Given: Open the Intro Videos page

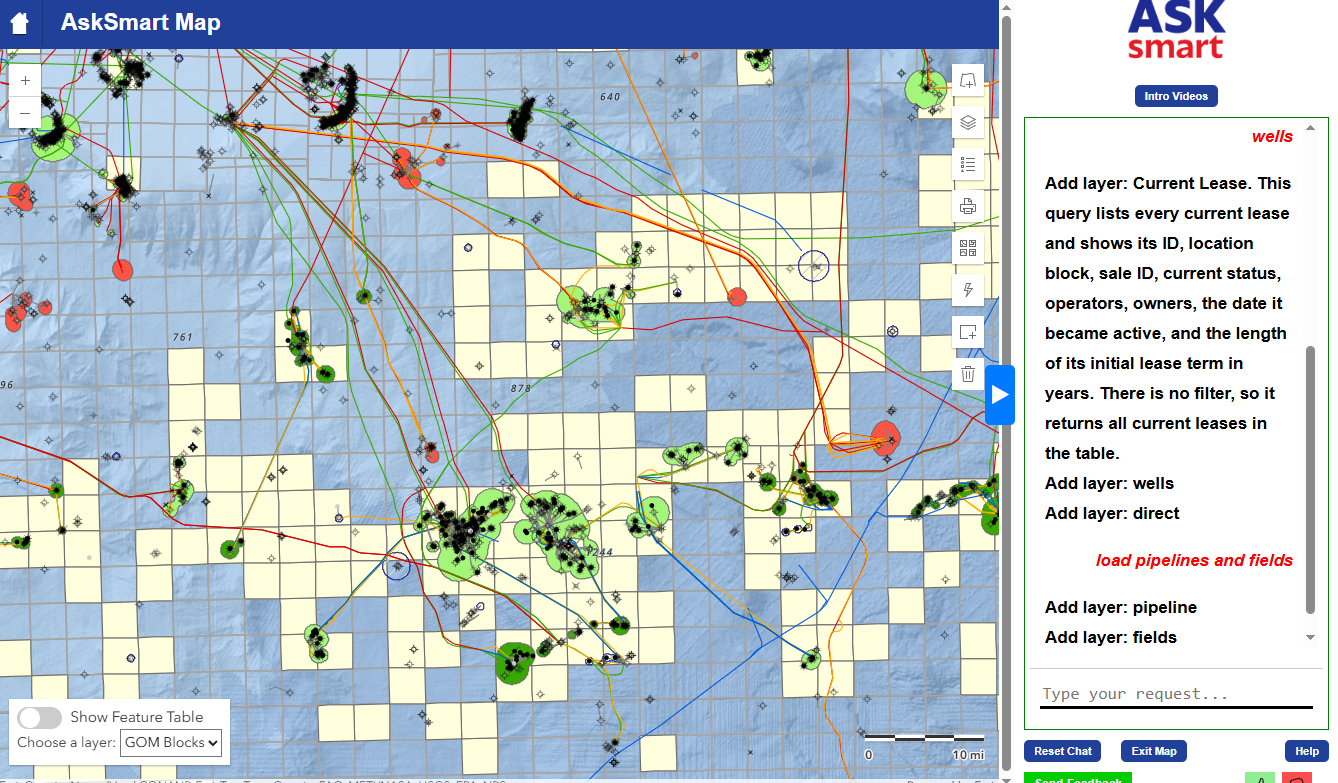Looking at the screenshot, I should (1176, 95).
